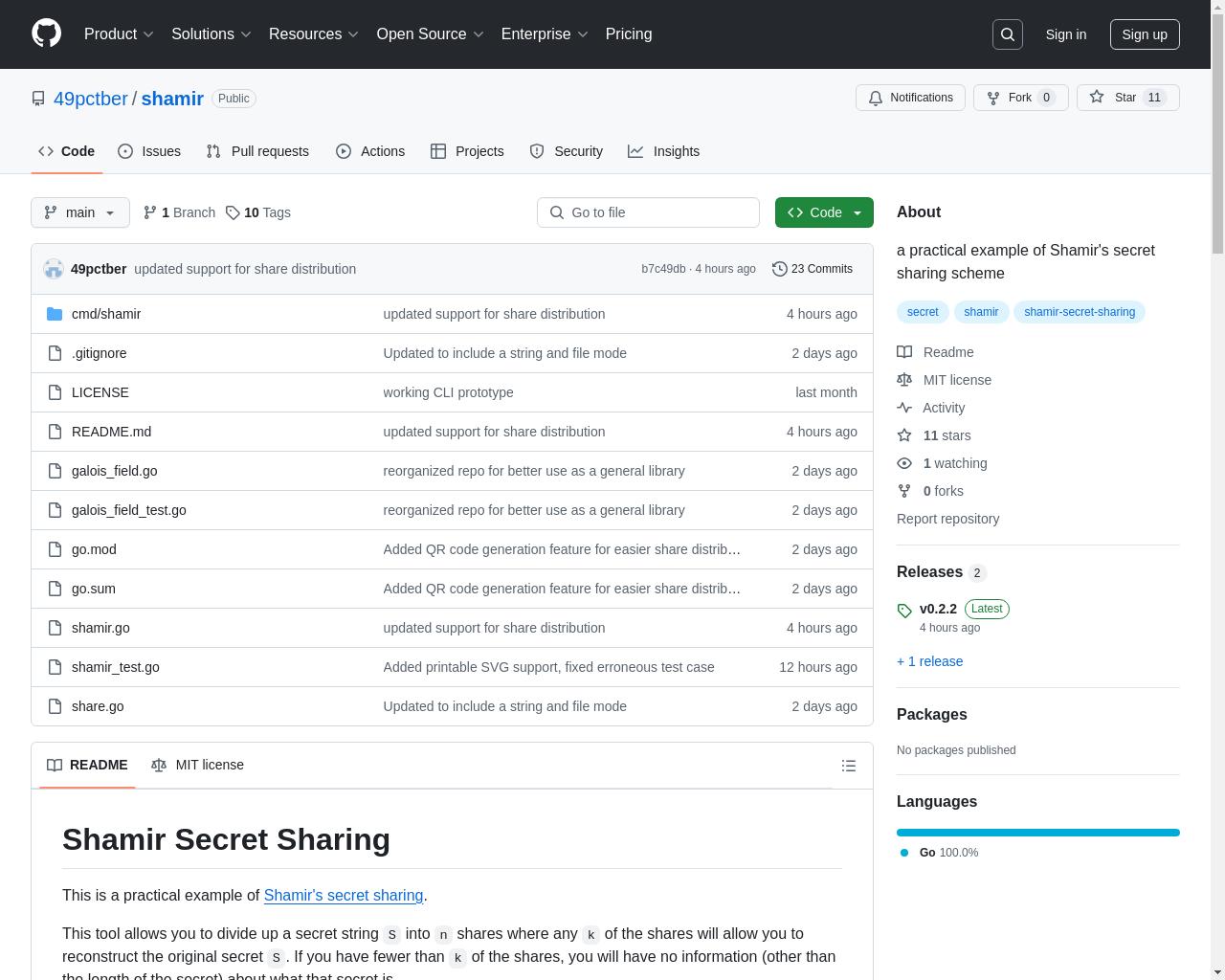Click the MIT license scale icon in About
Viewport: 1225px width, 980px height.
(x=904, y=380)
